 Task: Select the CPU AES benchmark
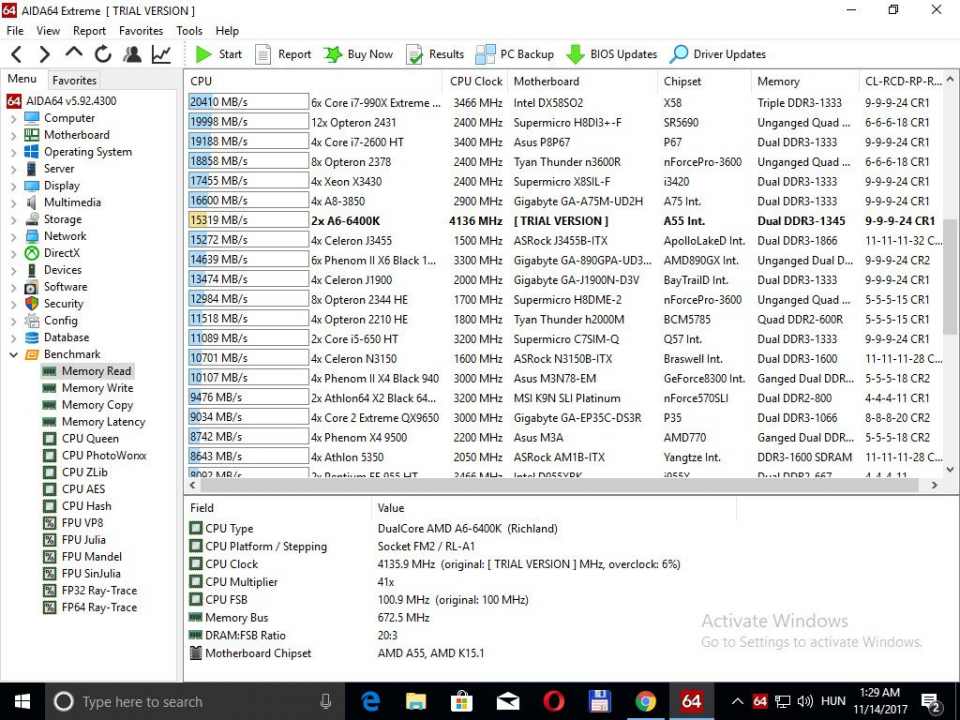click(x=83, y=489)
